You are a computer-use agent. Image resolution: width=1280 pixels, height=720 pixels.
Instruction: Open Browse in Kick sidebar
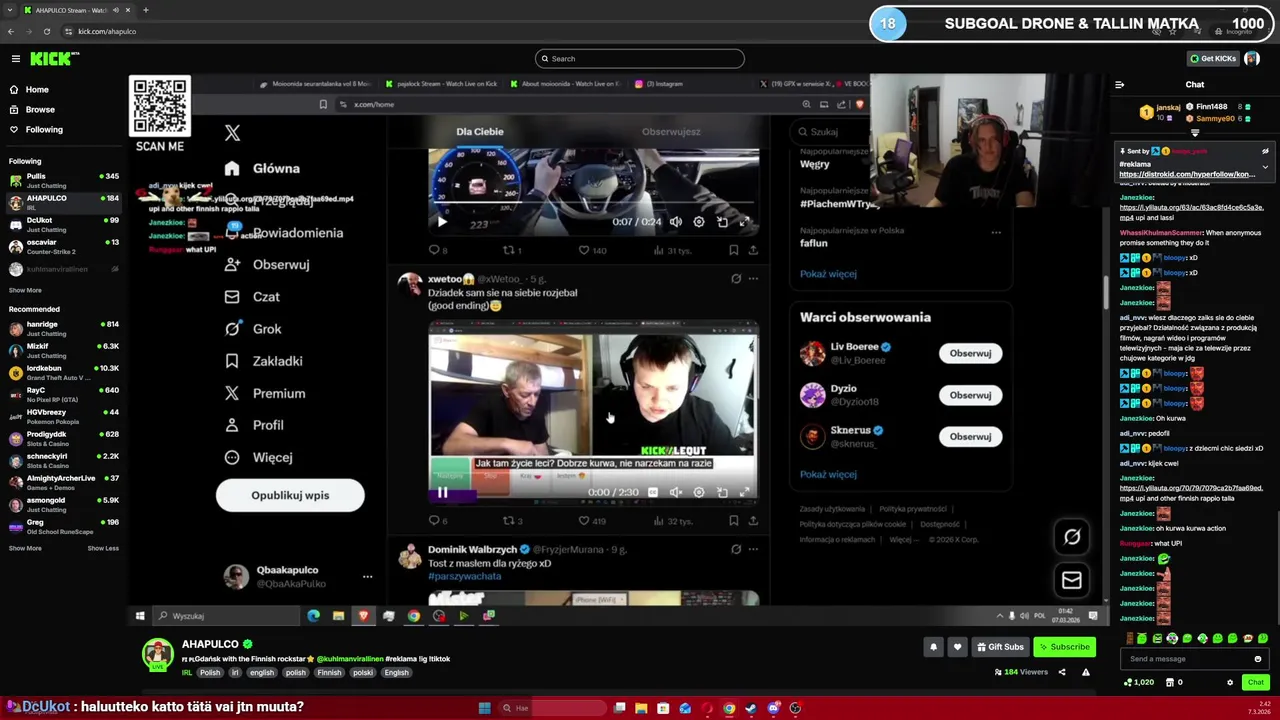click(40, 109)
